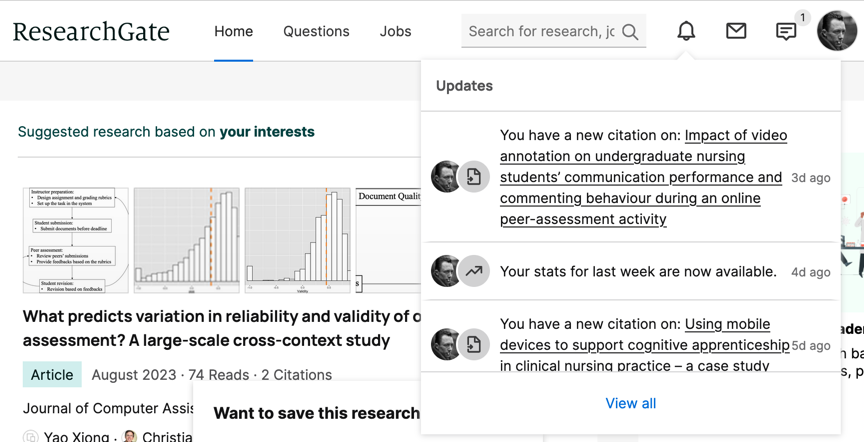Open the notifications bell icon
This screenshot has width=864, height=442.
(x=686, y=31)
